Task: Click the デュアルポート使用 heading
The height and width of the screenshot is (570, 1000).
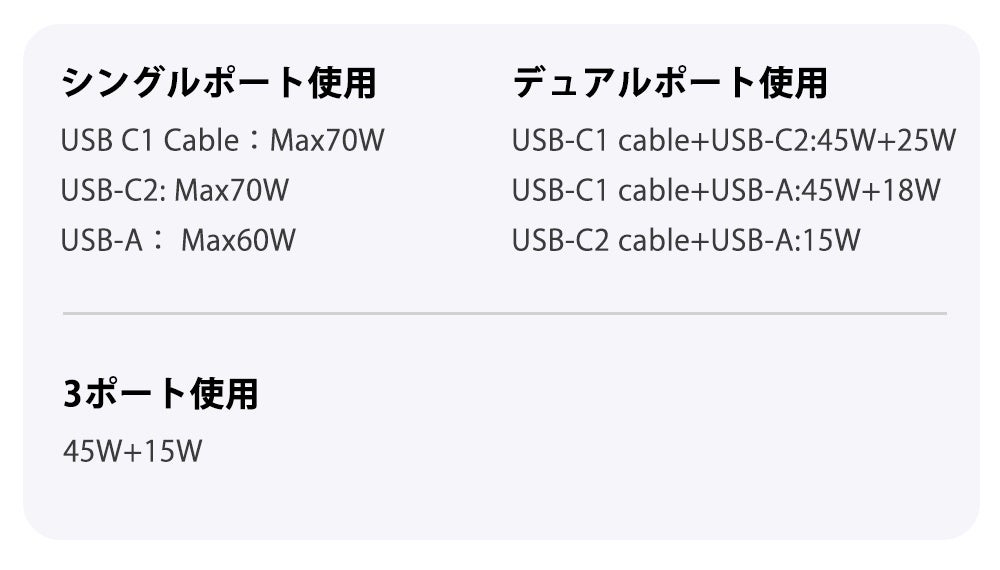Action: pyautogui.click(x=669, y=84)
